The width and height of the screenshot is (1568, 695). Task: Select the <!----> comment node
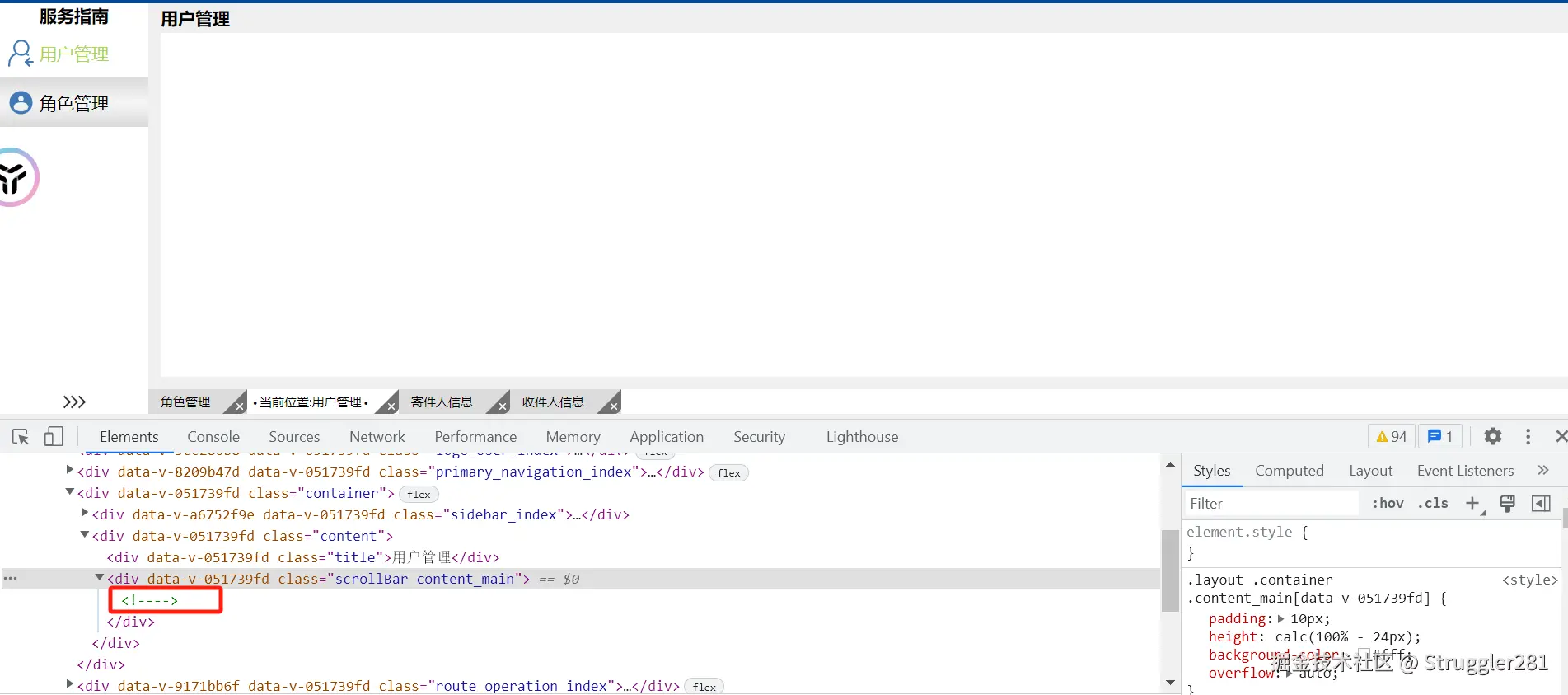click(x=149, y=600)
